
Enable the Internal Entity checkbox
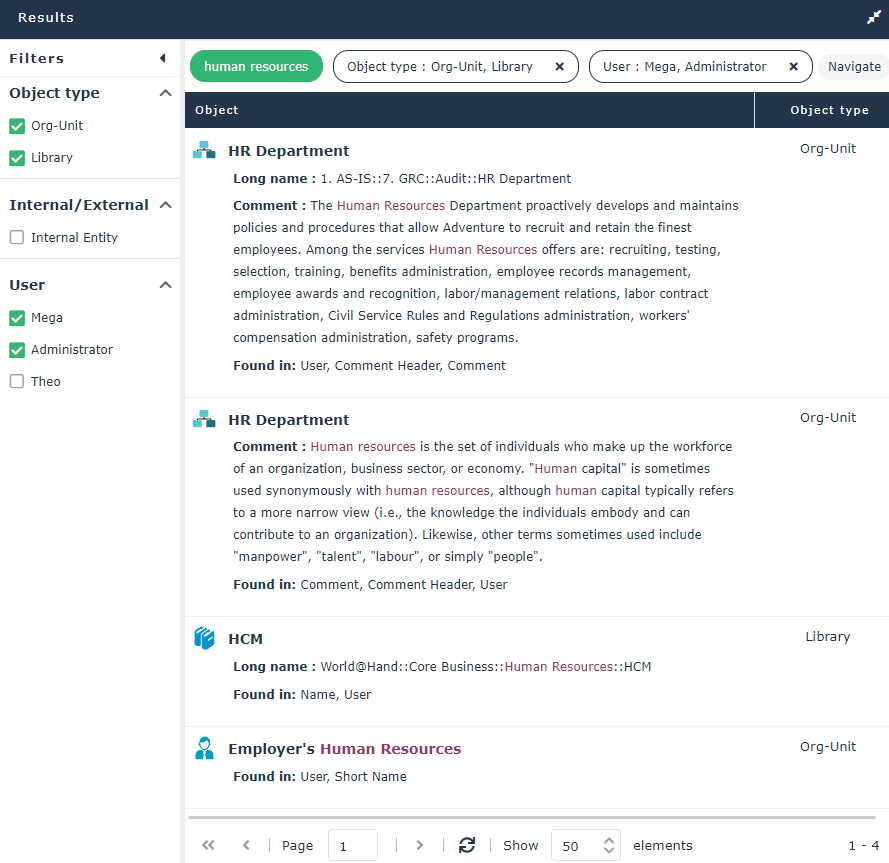pyautogui.click(x=17, y=238)
